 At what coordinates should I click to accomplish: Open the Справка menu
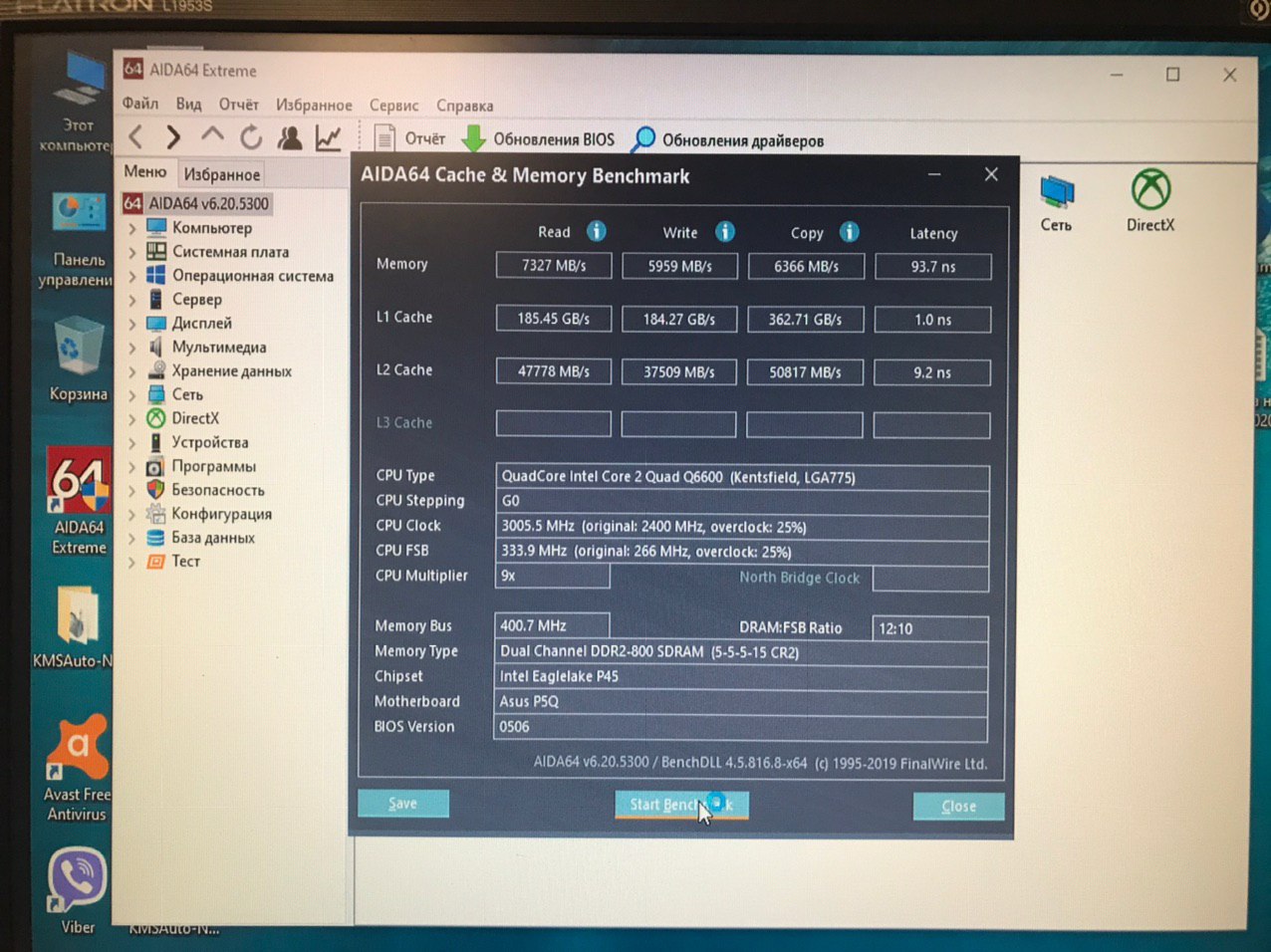(464, 106)
